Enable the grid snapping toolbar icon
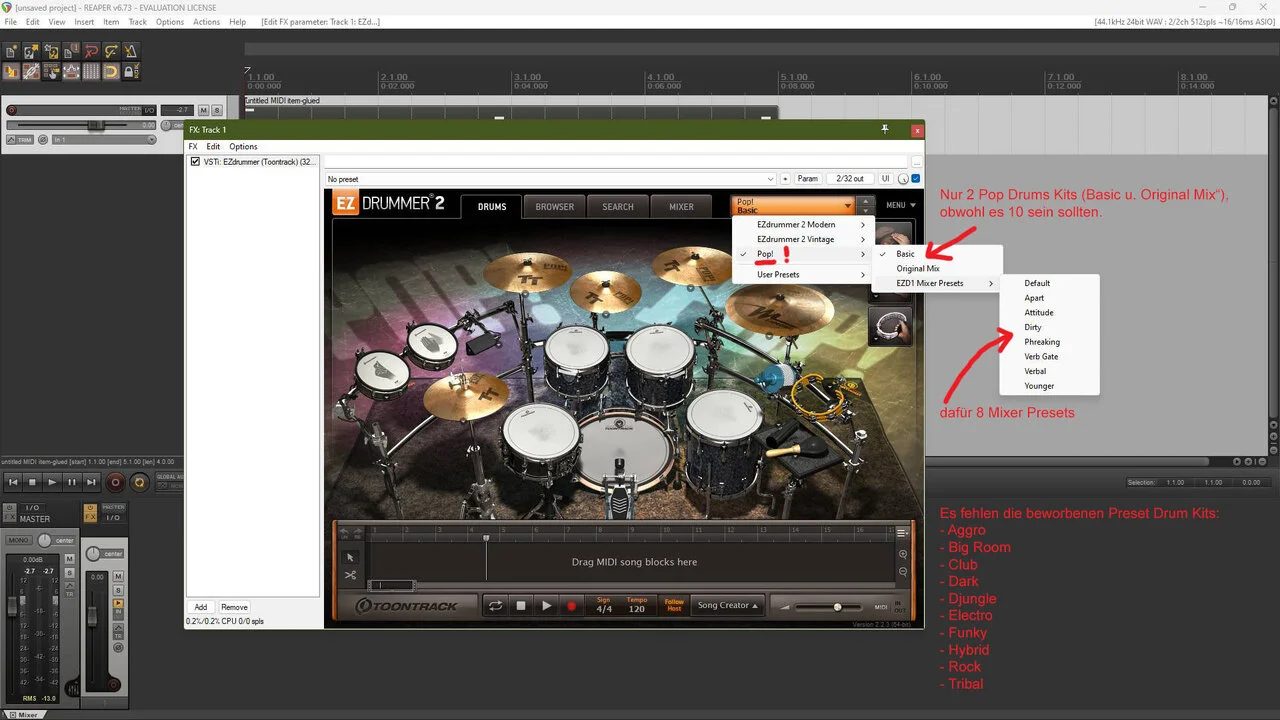The image size is (1280, 720). (x=110, y=71)
